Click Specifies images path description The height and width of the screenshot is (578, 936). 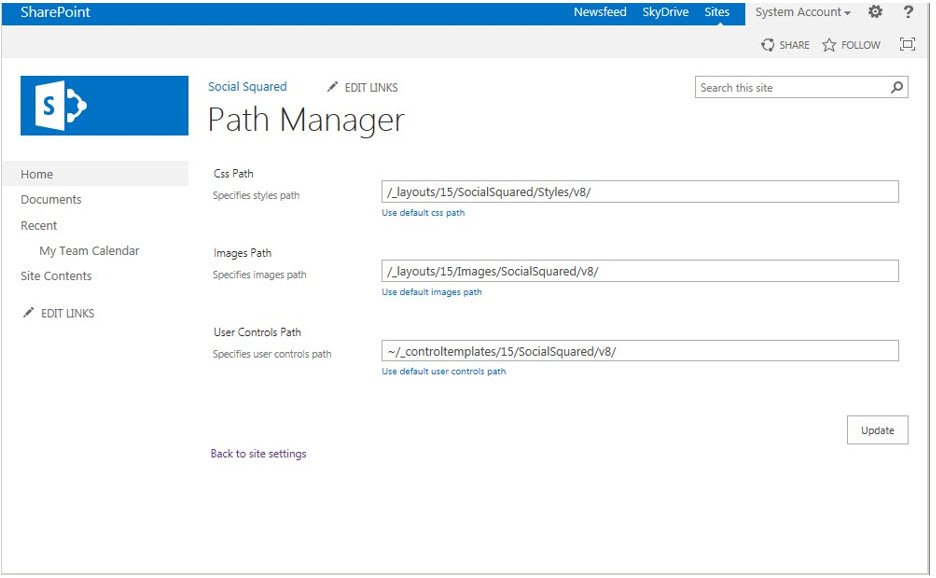point(260,275)
